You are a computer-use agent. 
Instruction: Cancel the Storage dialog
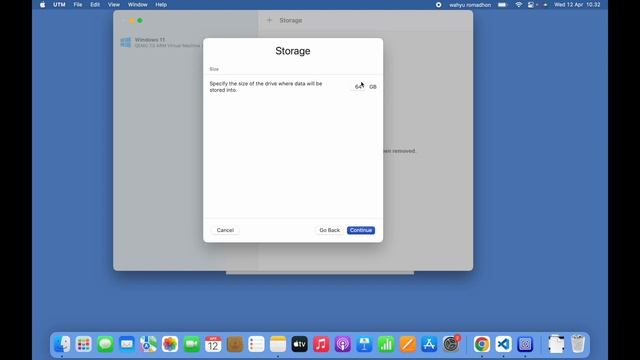[x=225, y=230]
